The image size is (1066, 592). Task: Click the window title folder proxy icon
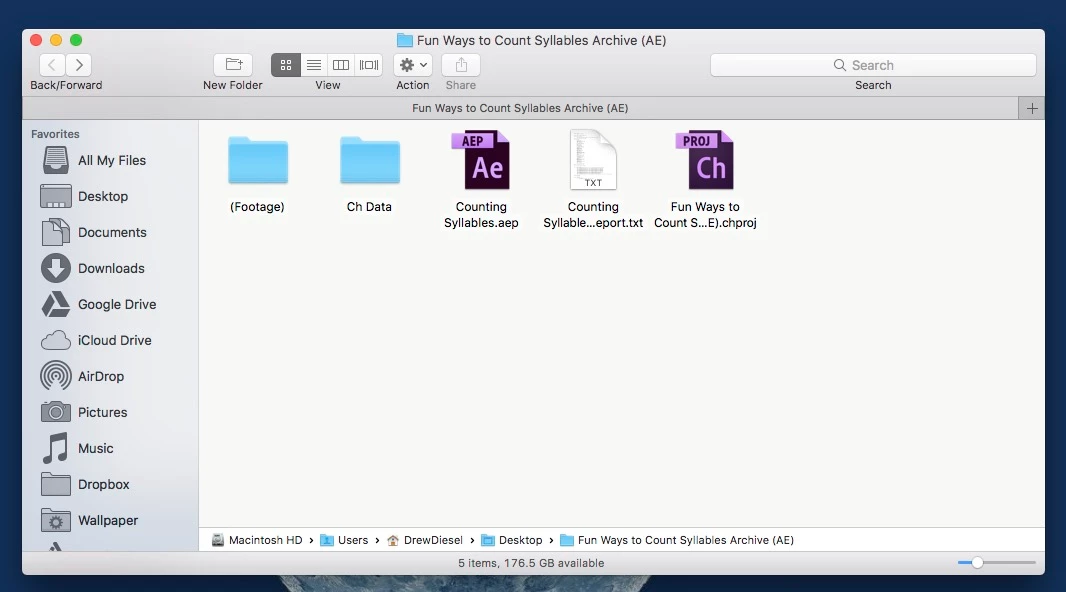[405, 41]
